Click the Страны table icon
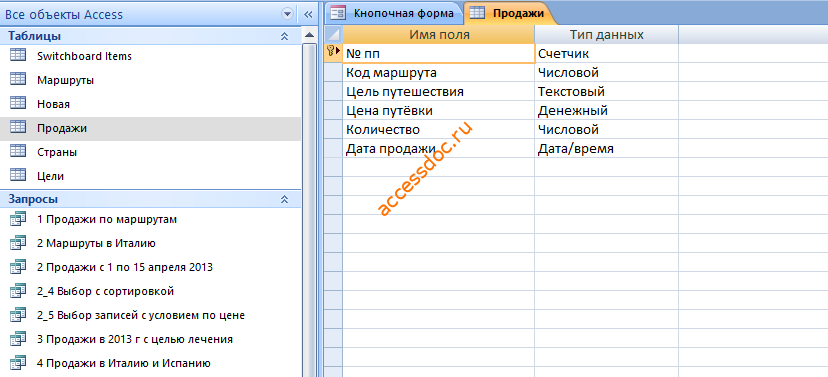 (x=18, y=152)
